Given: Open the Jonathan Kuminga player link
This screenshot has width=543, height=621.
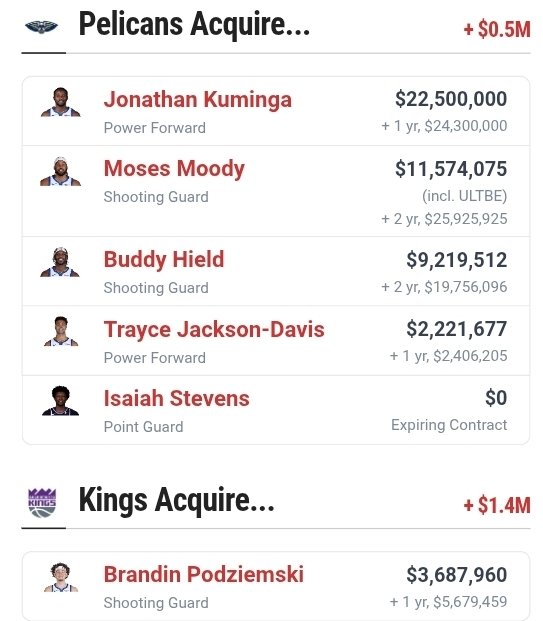Looking at the screenshot, I should [x=198, y=99].
